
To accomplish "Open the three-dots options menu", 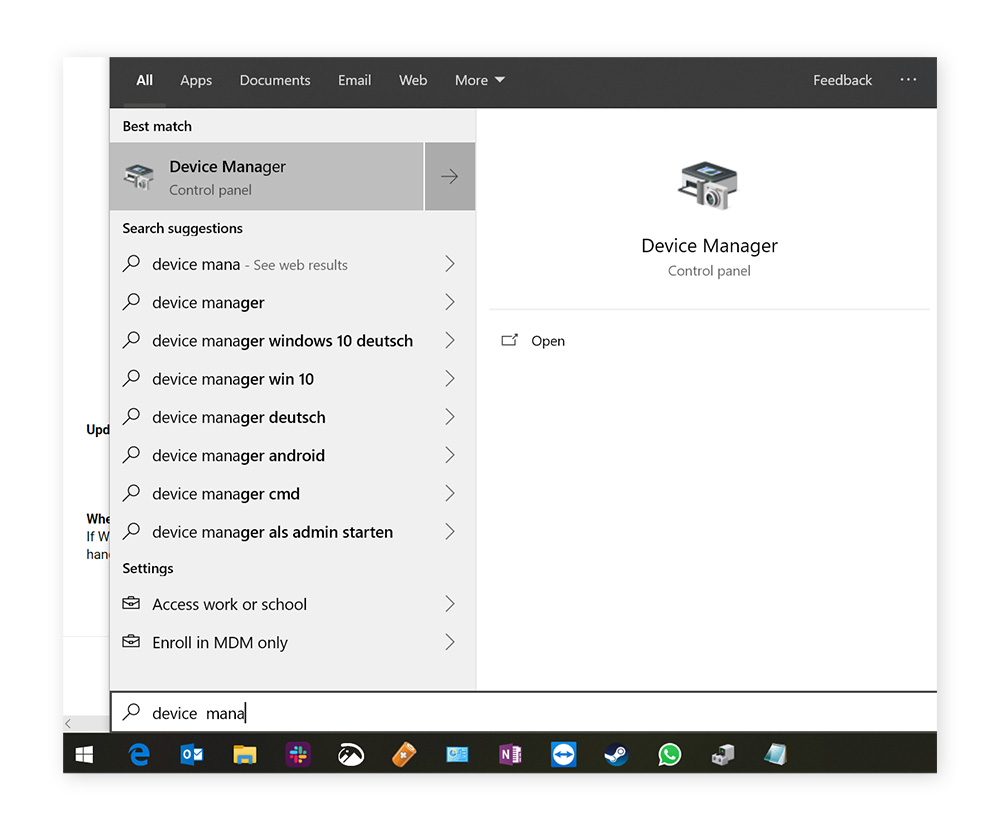I will pyautogui.click(x=908, y=80).
